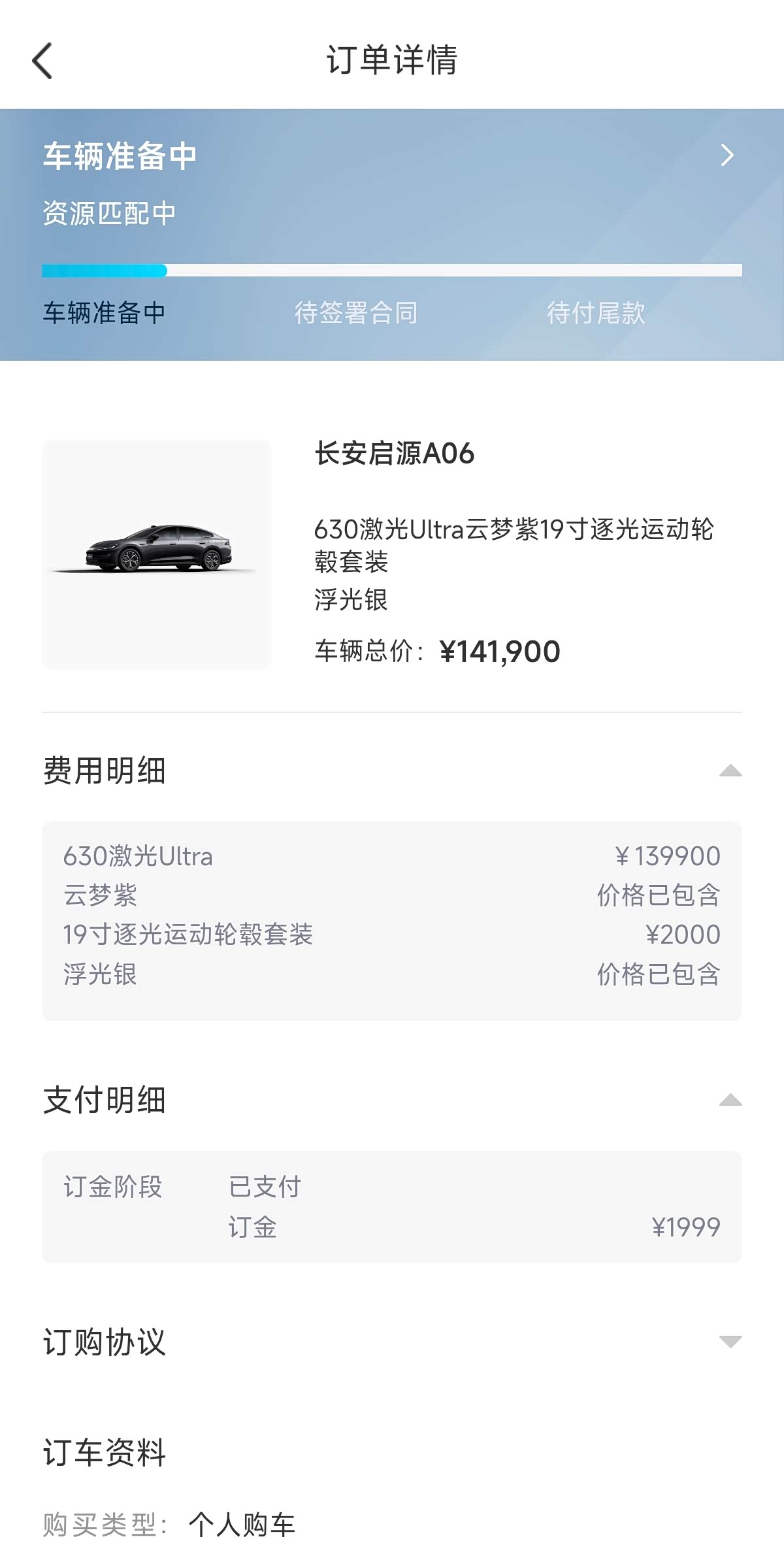Tap the back arrow icon
Viewport: 784px width, 1541px height.
coord(42,61)
